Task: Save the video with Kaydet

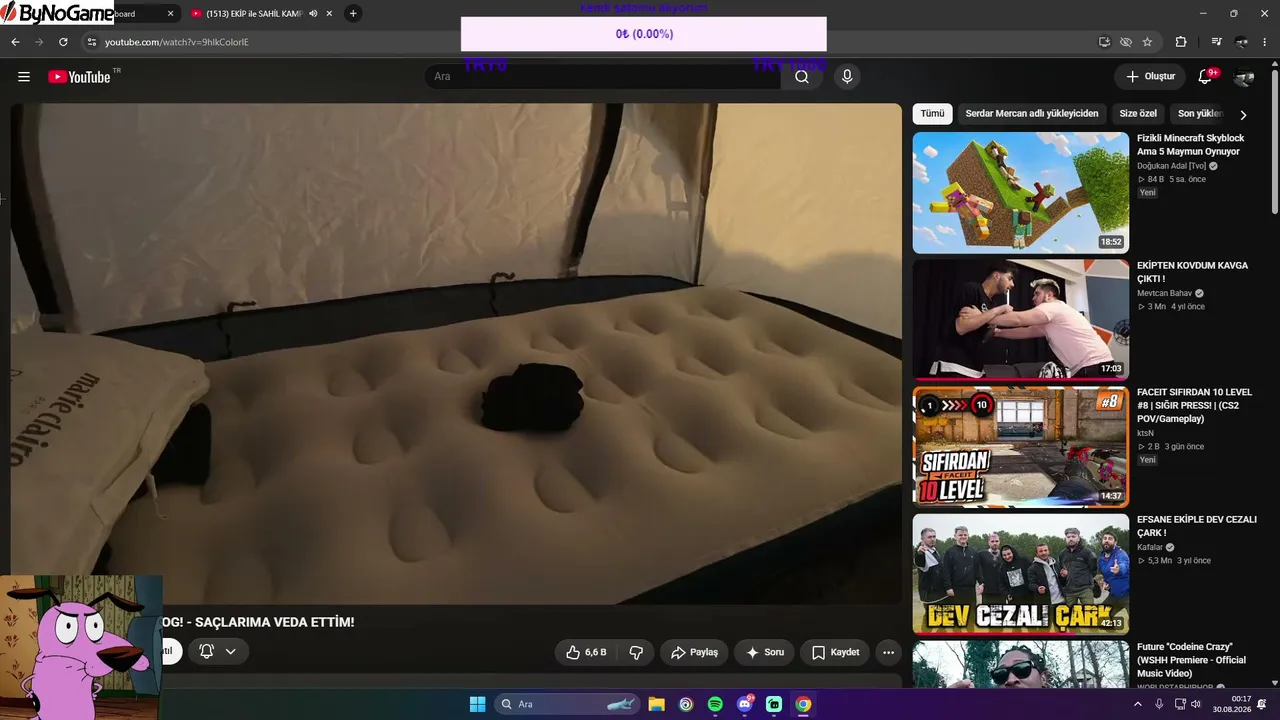Action: click(835, 652)
